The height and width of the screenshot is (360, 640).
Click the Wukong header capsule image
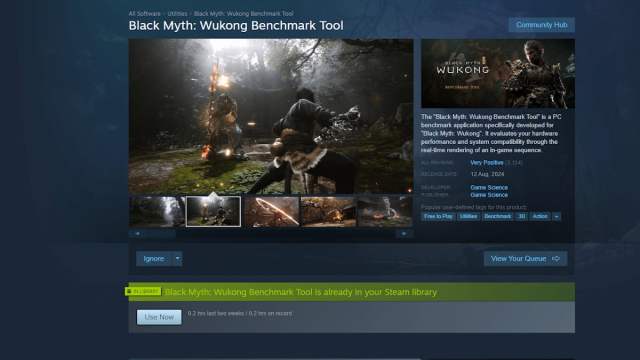[x=498, y=73]
